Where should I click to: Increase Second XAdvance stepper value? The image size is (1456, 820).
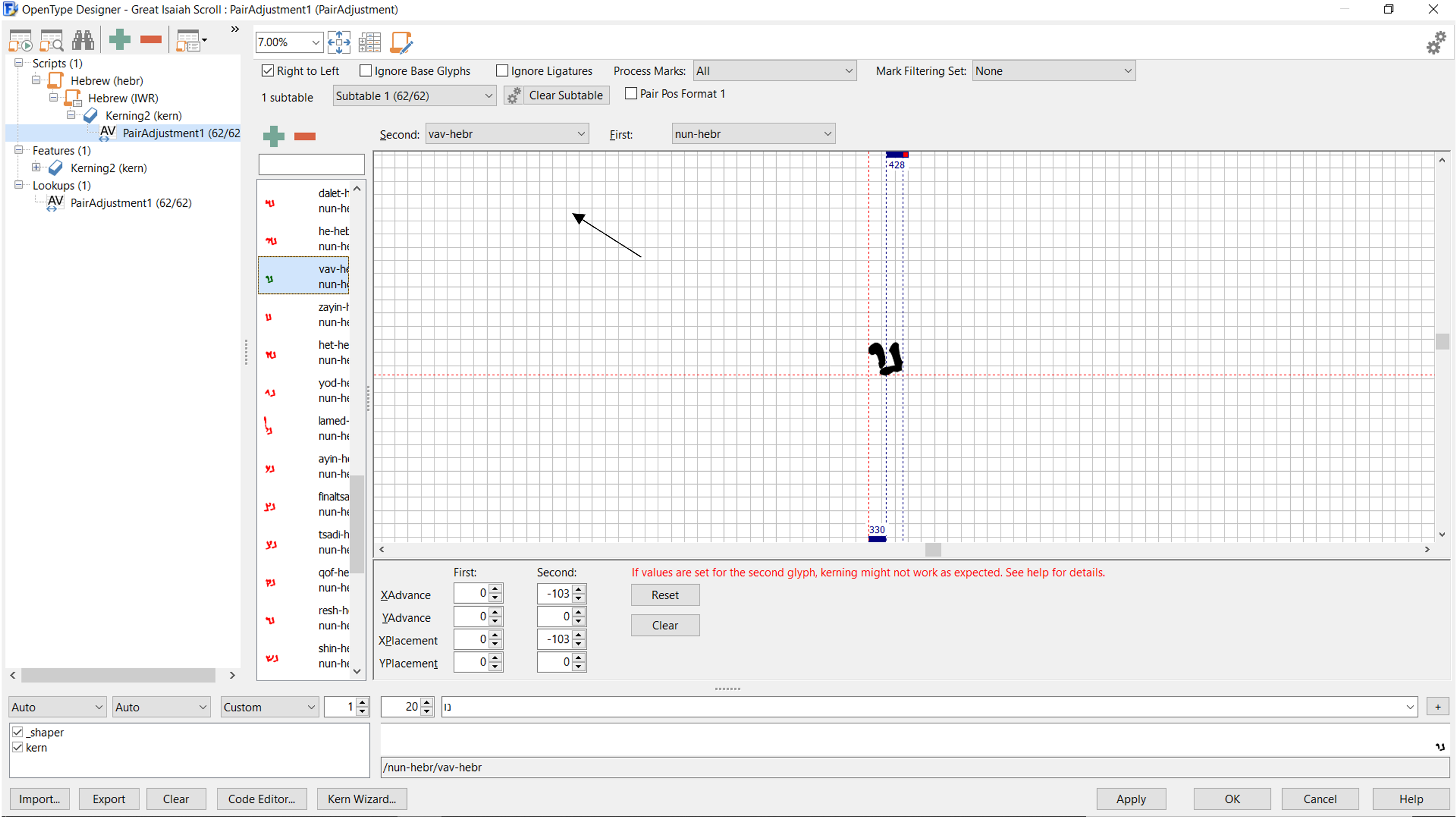coord(578,589)
